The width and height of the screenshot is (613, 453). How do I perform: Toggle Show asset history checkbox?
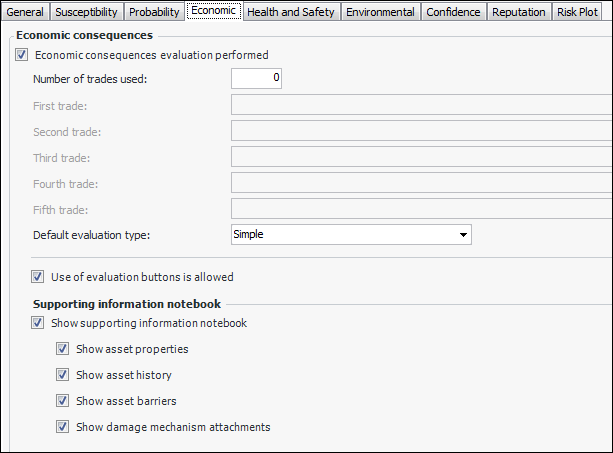coord(64,375)
